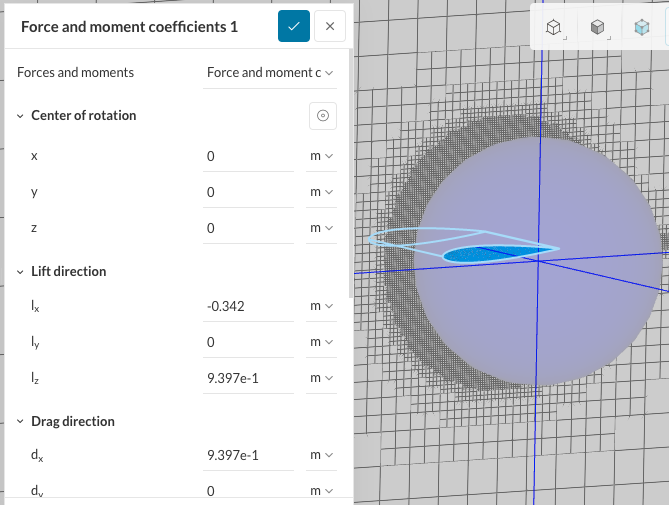Open the unit dropdown for y coordinate
669x505 pixels.
(321, 192)
